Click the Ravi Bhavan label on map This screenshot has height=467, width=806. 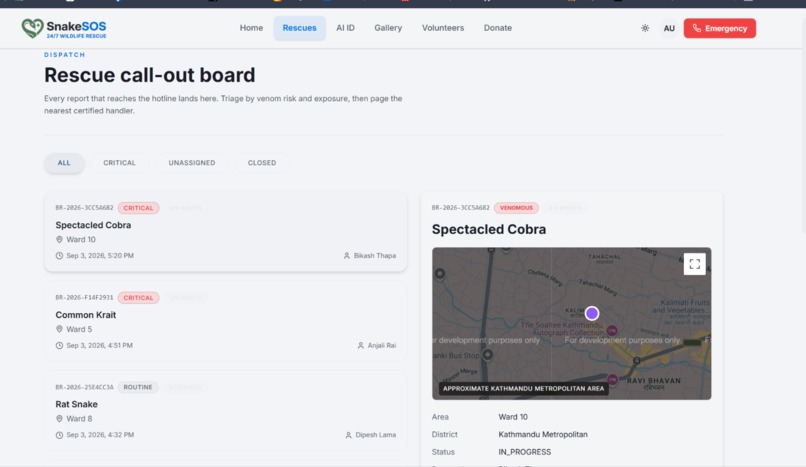coord(653,381)
